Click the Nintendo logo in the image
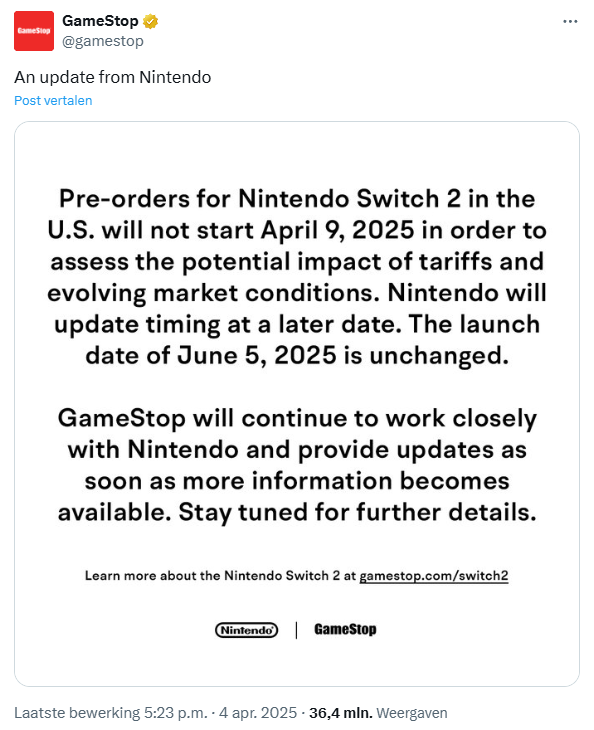 pyautogui.click(x=246, y=630)
